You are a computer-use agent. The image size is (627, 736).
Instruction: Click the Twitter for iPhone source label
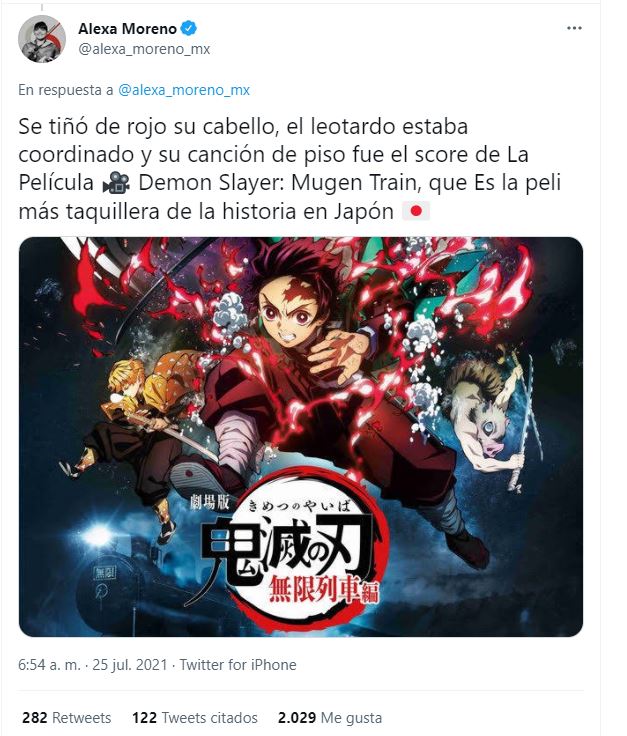(x=238, y=665)
